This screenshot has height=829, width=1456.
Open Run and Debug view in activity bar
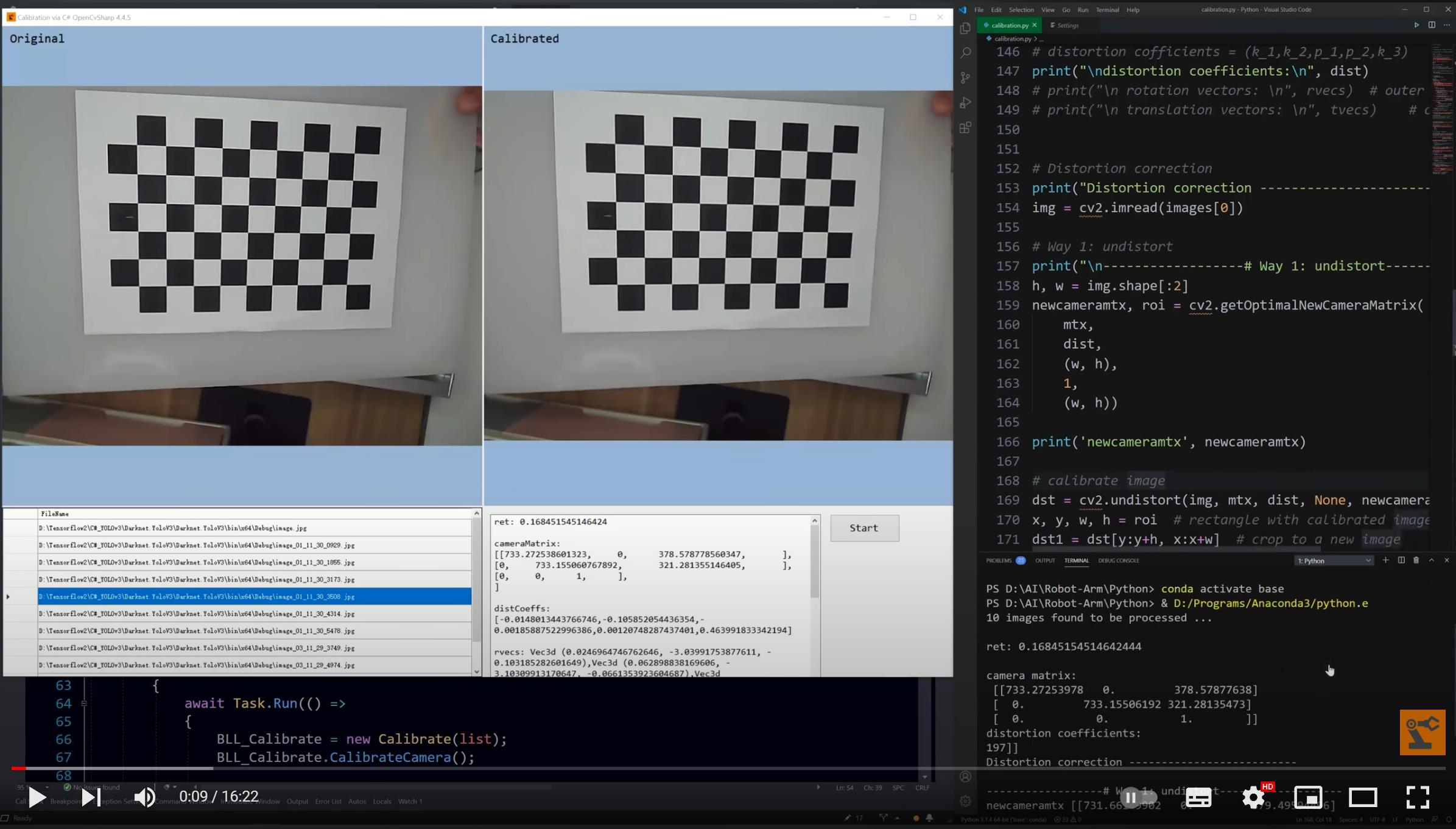[965, 103]
